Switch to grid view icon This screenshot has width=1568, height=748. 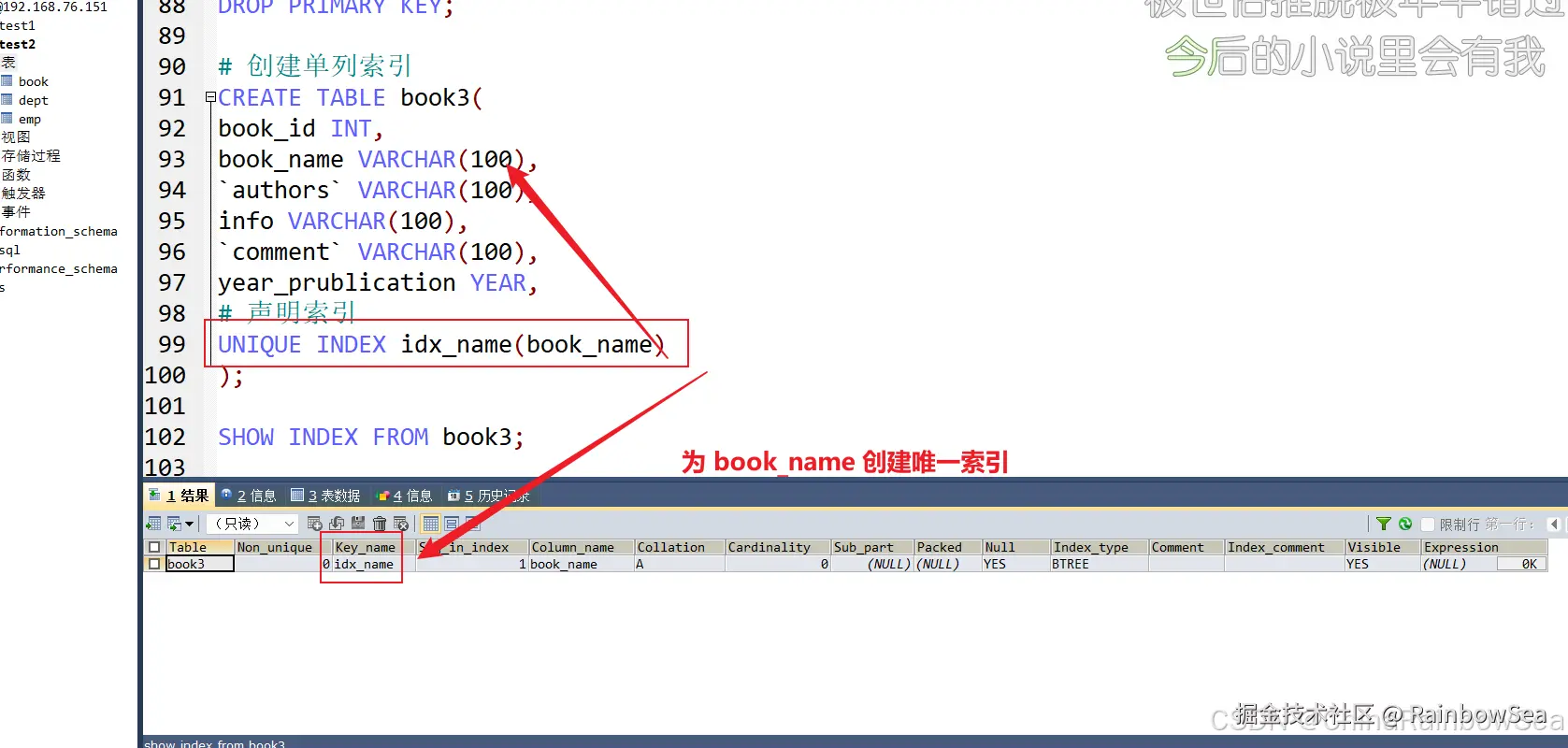click(431, 524)
